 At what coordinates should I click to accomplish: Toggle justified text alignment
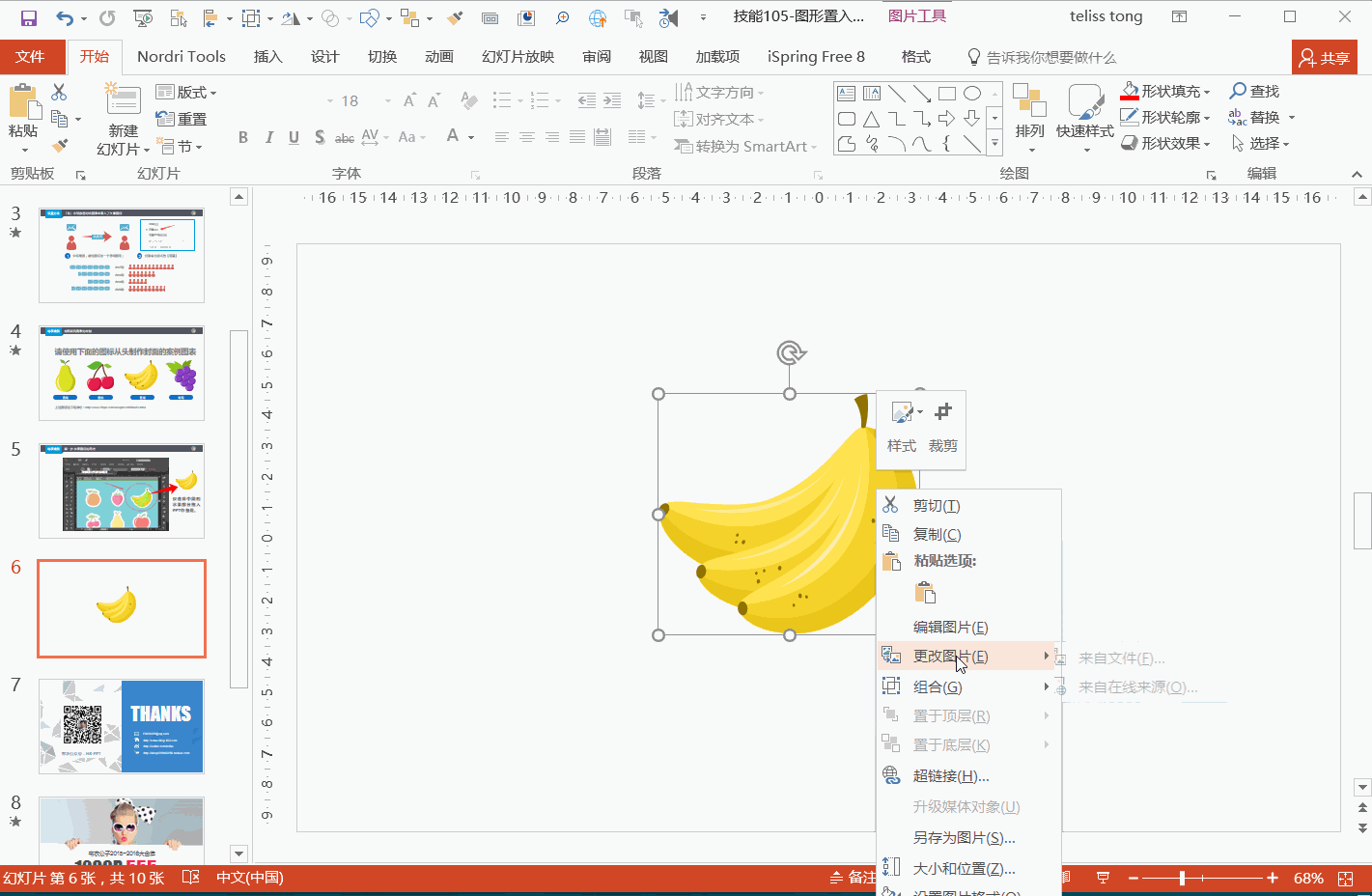click(577, 137)
